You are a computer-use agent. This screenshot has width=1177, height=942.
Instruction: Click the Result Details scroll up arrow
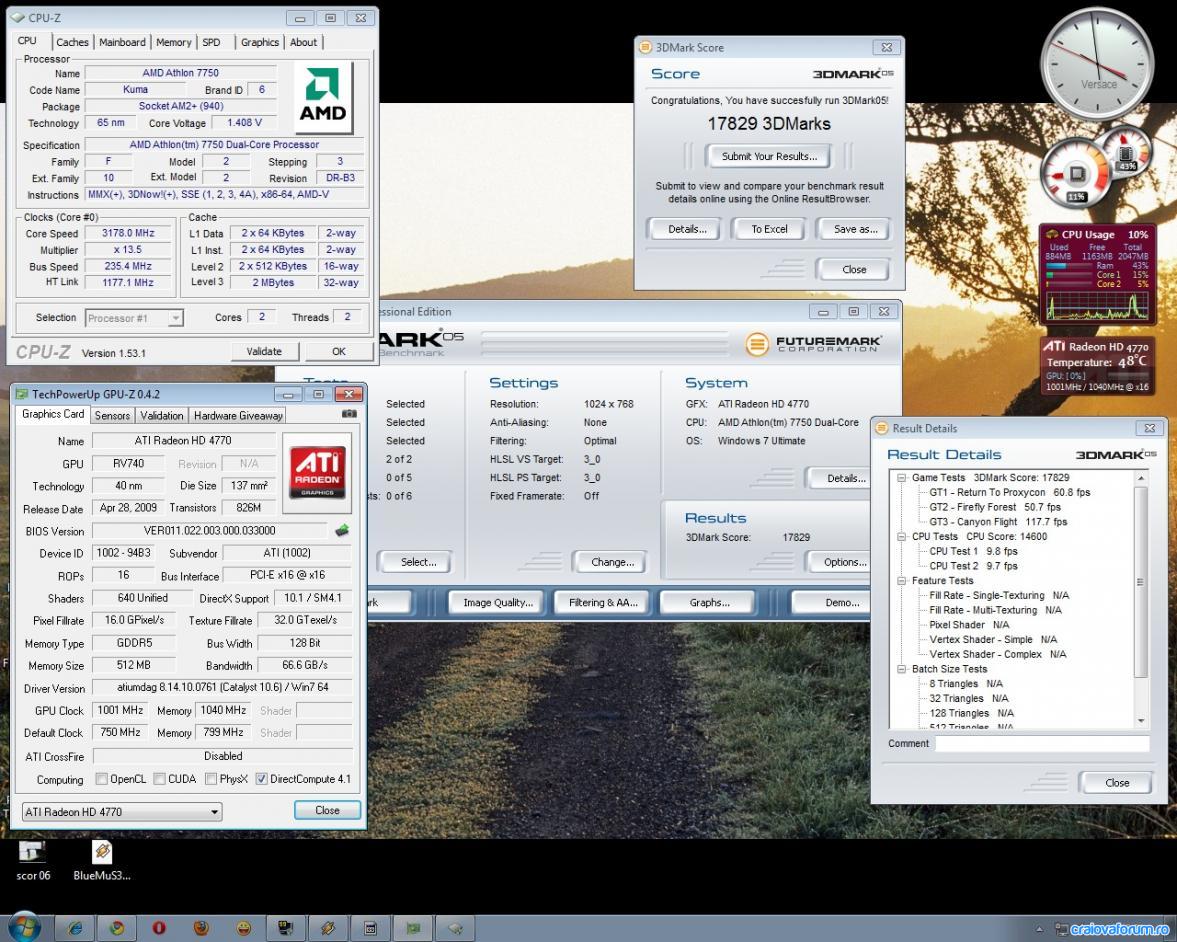pos(1140,478)
